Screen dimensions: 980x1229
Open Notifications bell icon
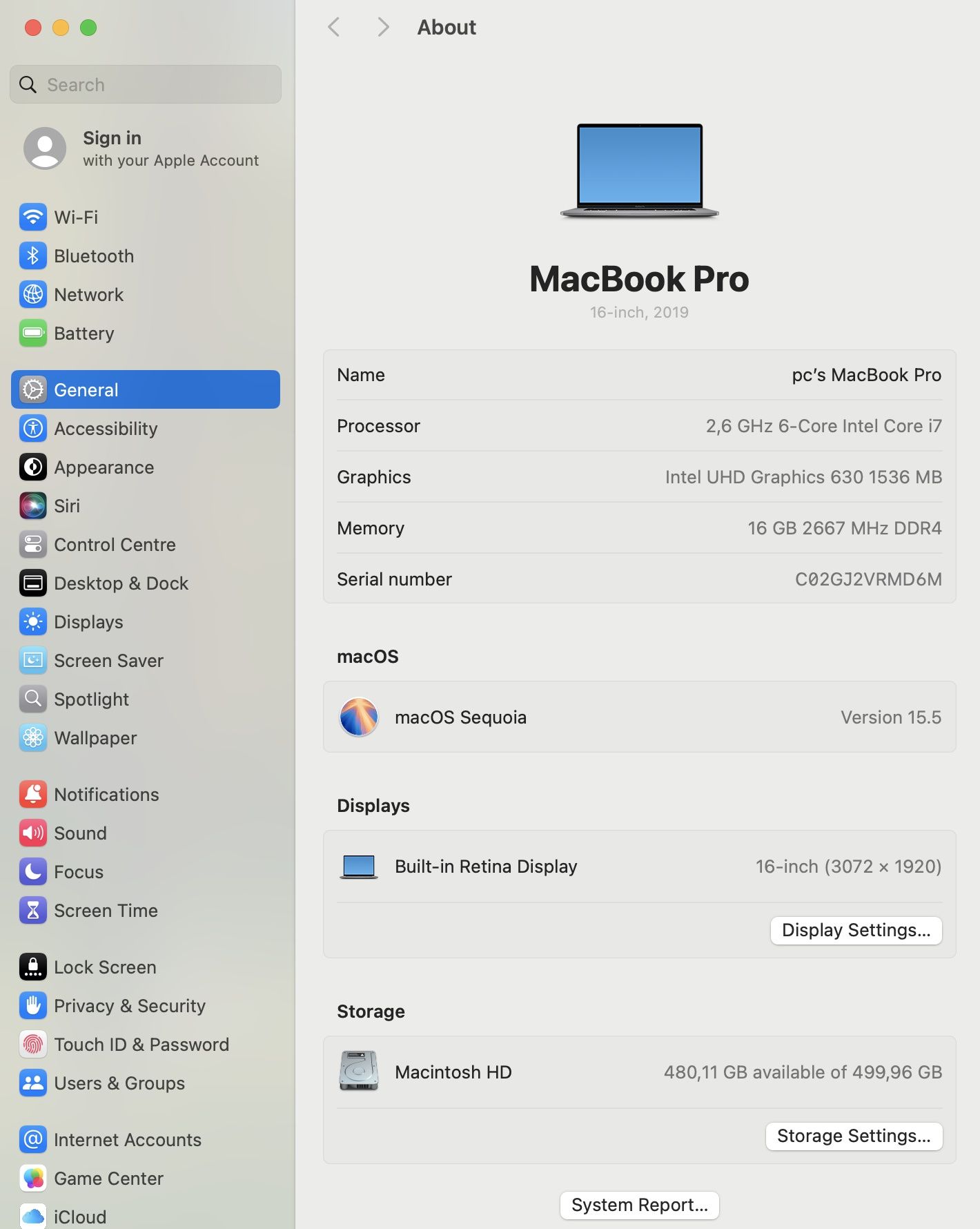pyautogui.click(x=33, y=795)
